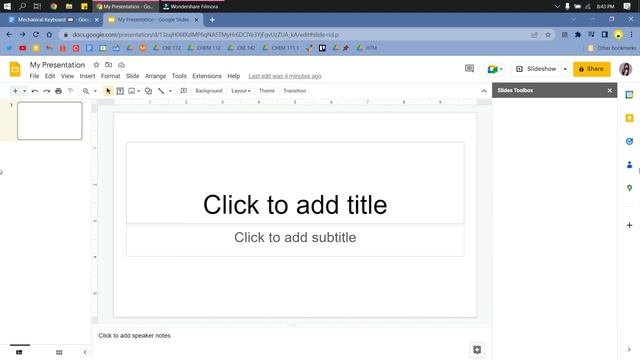Switch to grid view
This screenshot has width=640, height=360.
pos(59,352)
